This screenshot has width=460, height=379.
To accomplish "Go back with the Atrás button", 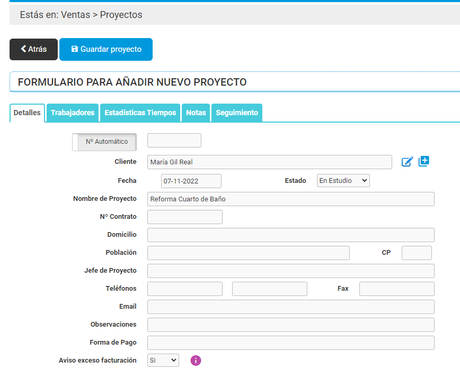I will coord(34,49).
